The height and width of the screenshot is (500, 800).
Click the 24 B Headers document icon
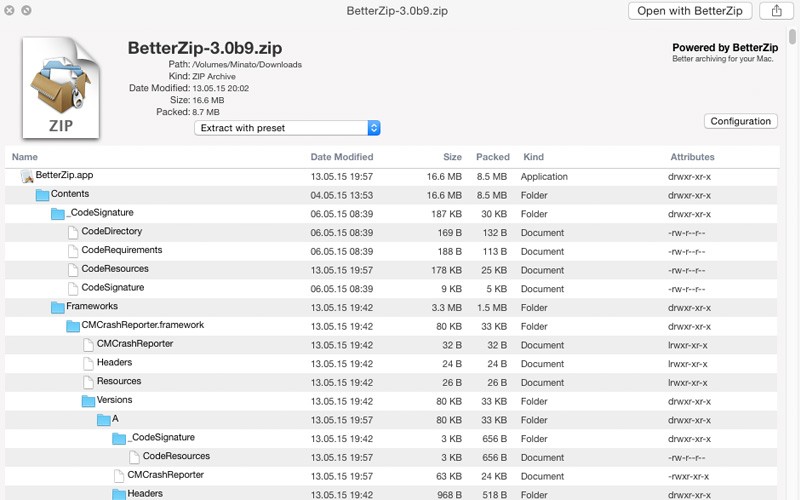click(x=88, y=363)
